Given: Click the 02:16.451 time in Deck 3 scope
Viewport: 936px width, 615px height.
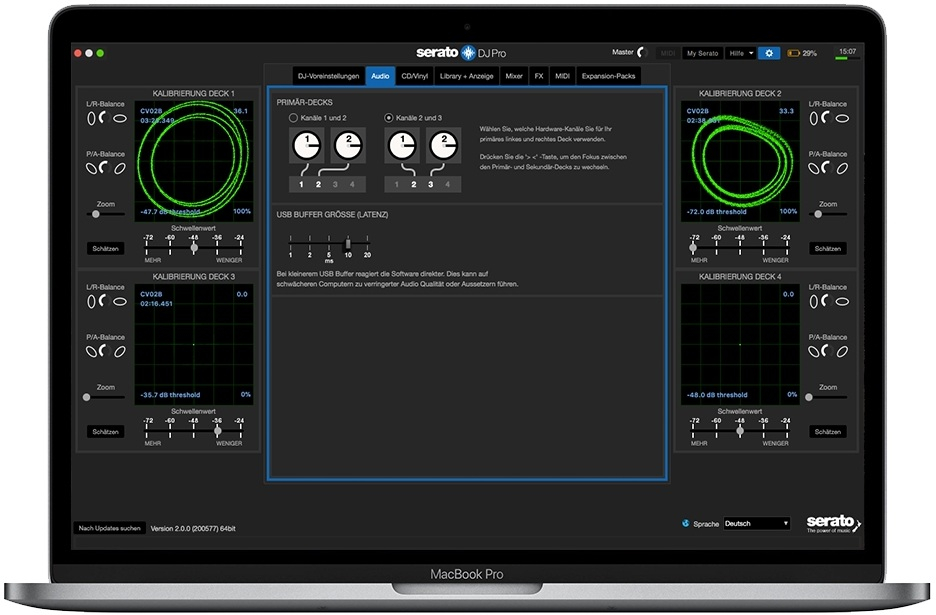Looking at the screenshot, I should pos(156,303).
